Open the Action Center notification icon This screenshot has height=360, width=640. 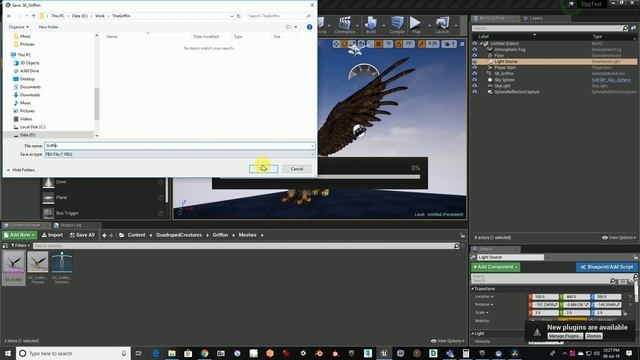click(x=629, y=353)
